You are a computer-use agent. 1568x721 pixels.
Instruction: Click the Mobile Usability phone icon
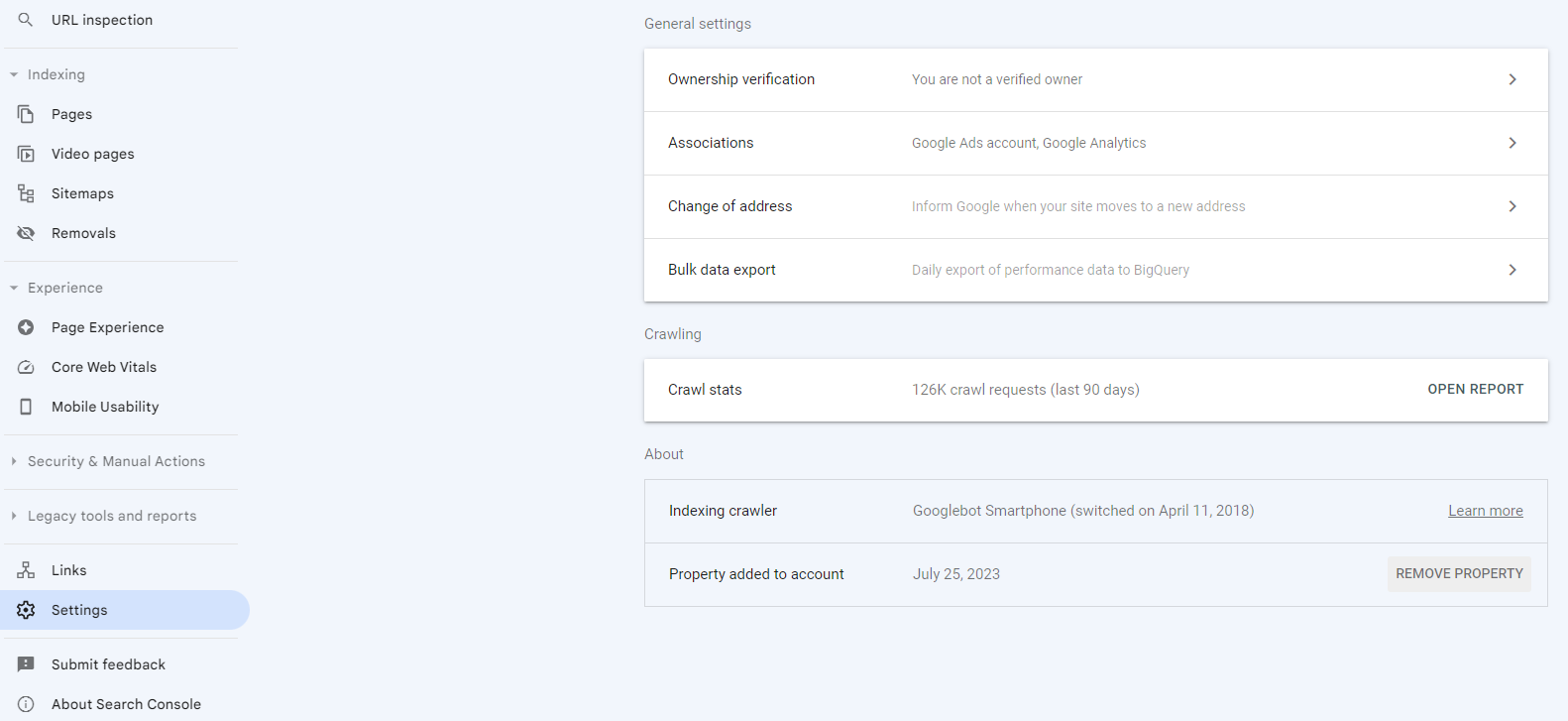click(x=26, y=407)
